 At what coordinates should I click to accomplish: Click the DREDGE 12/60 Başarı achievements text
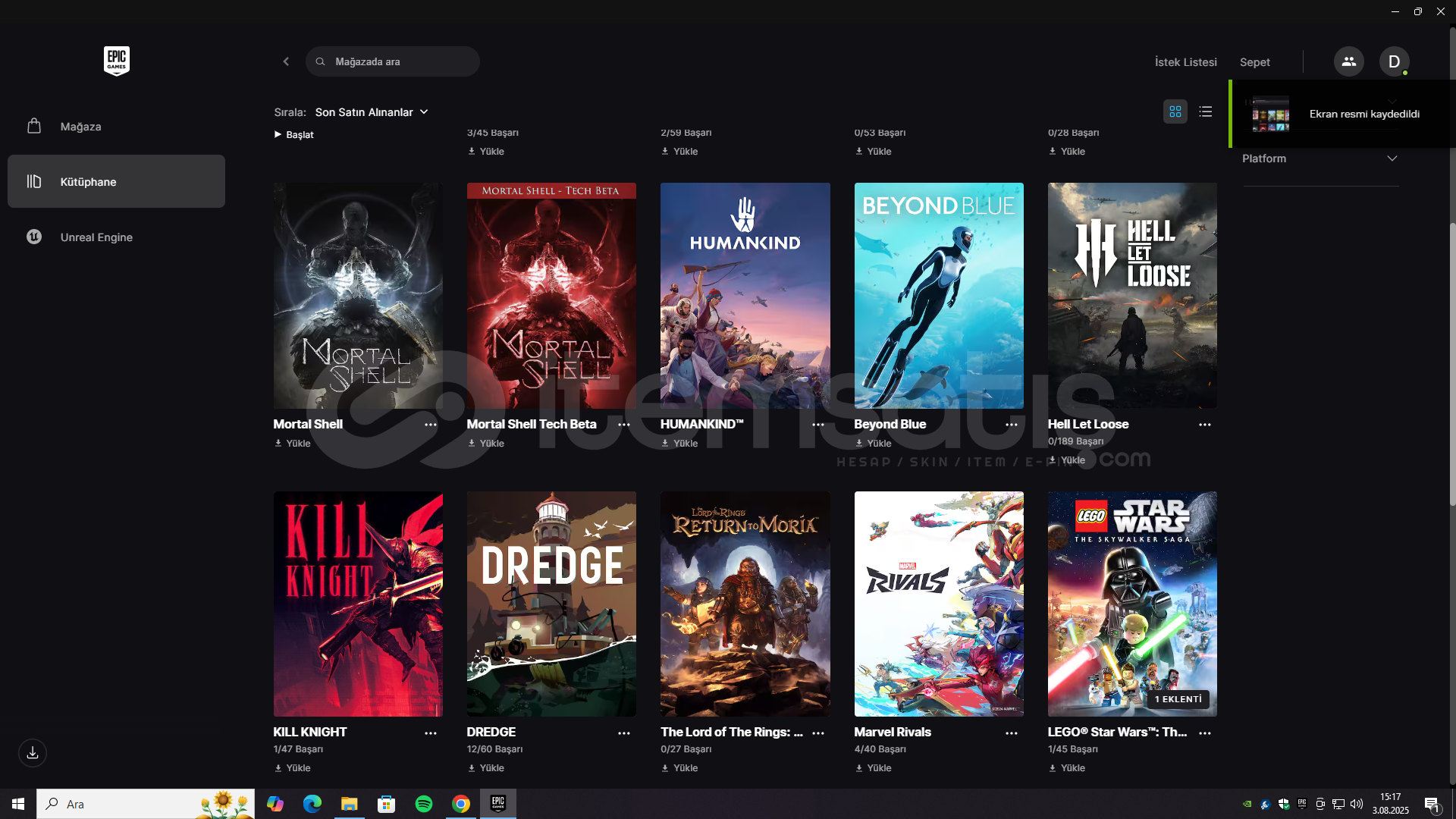pos(494,749)
